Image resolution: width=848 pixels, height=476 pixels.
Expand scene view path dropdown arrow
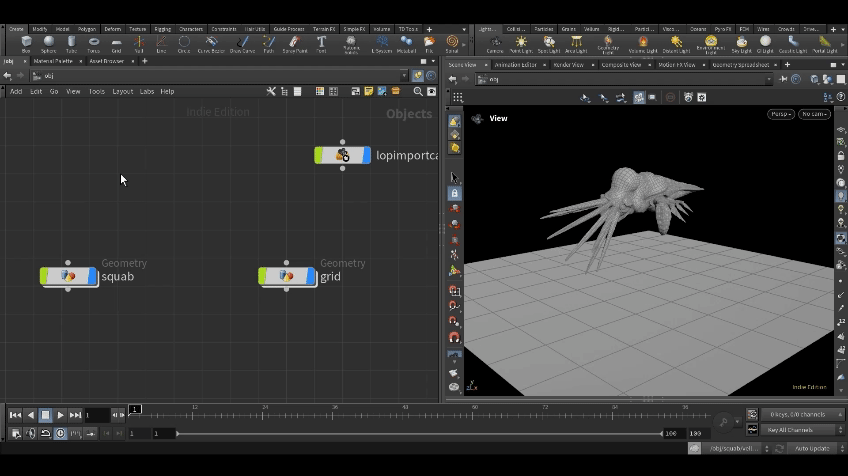tap(768, 80)
